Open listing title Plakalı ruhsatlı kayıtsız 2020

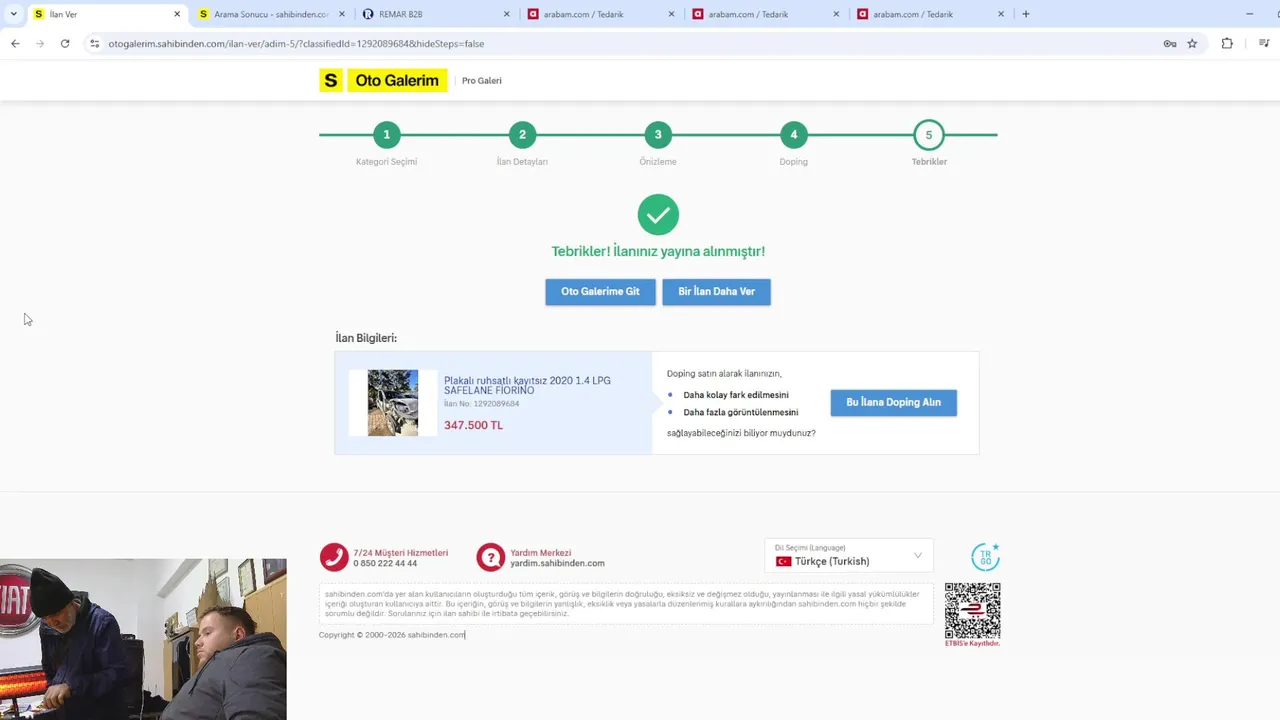click(x=527, y=385)
